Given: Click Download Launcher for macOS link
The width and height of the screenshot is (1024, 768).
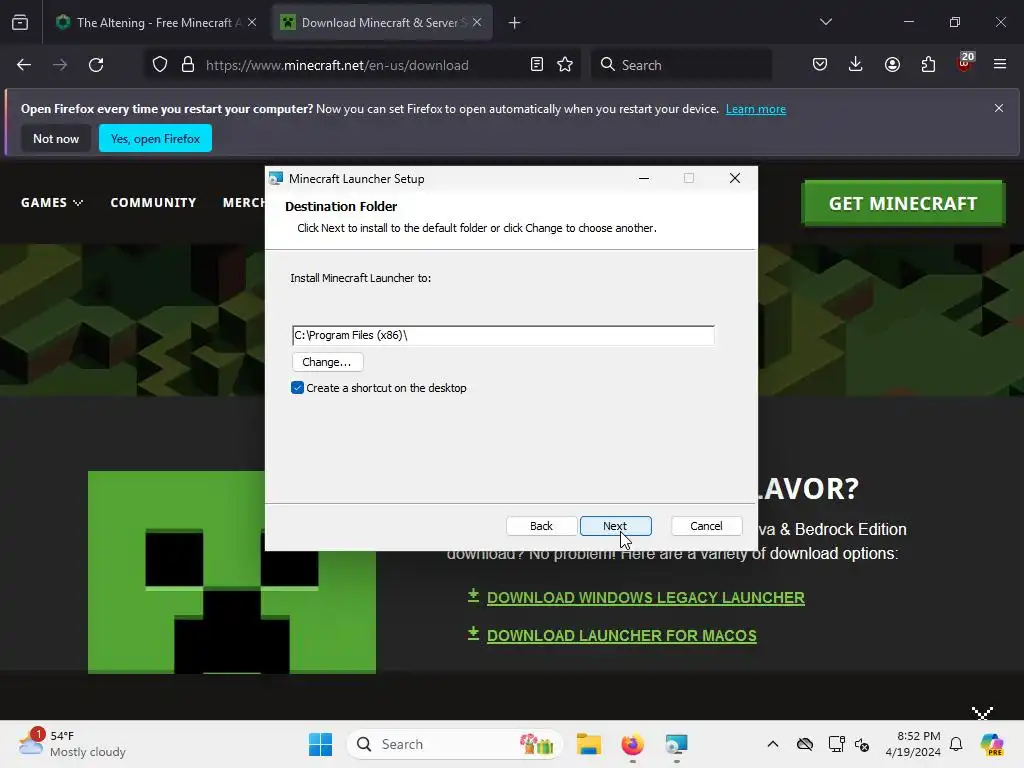Looking at the screenshot, I should 622,635.
